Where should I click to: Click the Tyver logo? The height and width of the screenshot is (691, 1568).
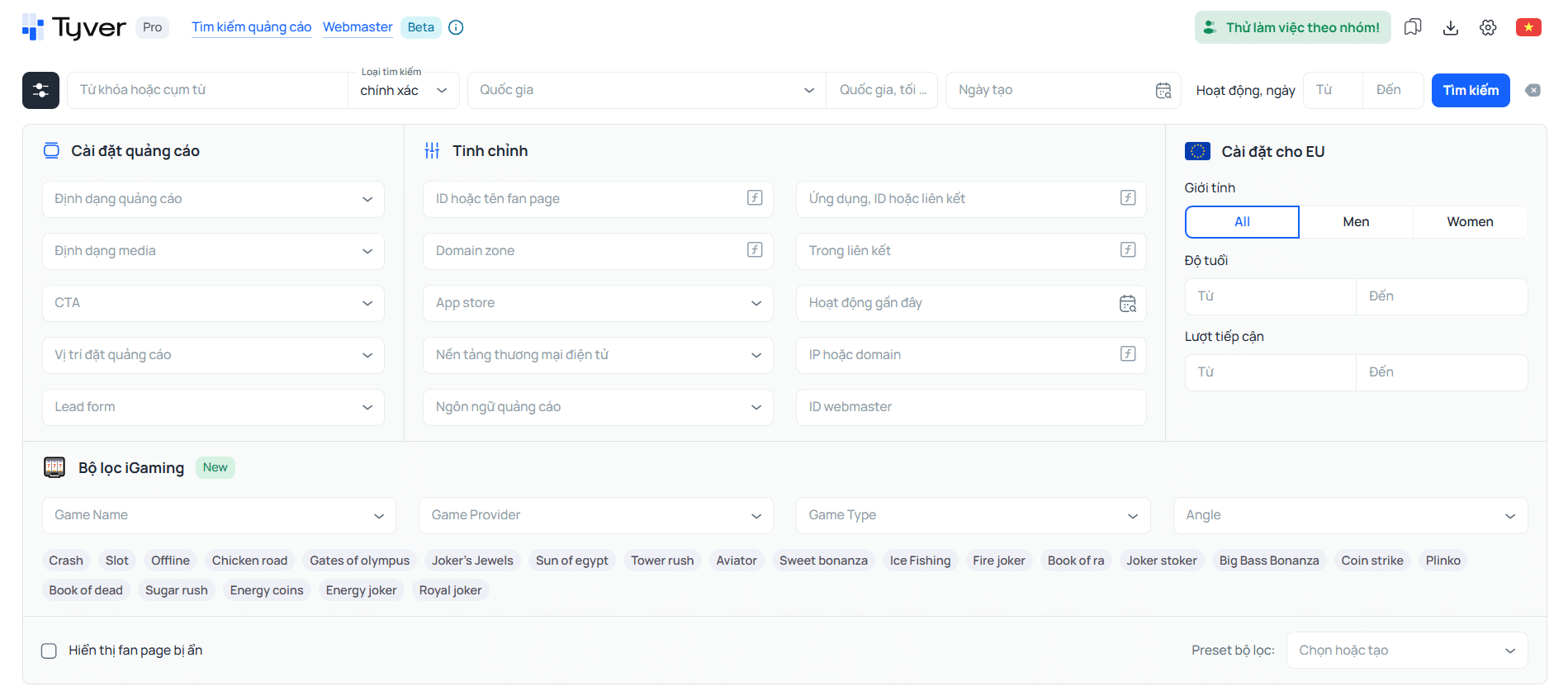coord(73,27)
